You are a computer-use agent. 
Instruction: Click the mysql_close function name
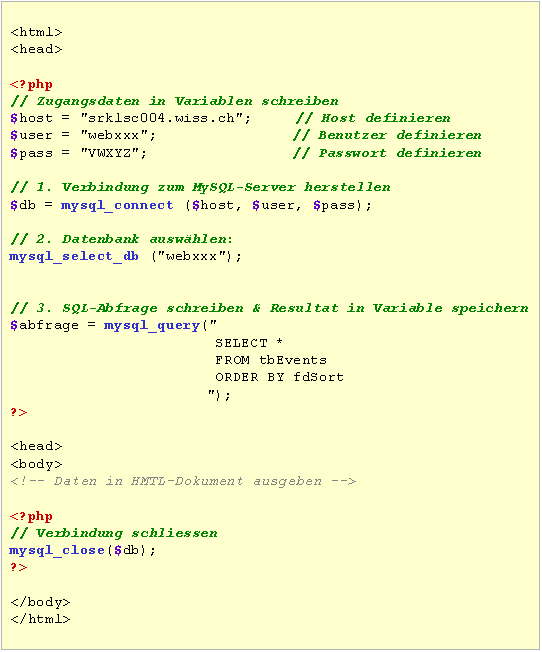(57, 550)
